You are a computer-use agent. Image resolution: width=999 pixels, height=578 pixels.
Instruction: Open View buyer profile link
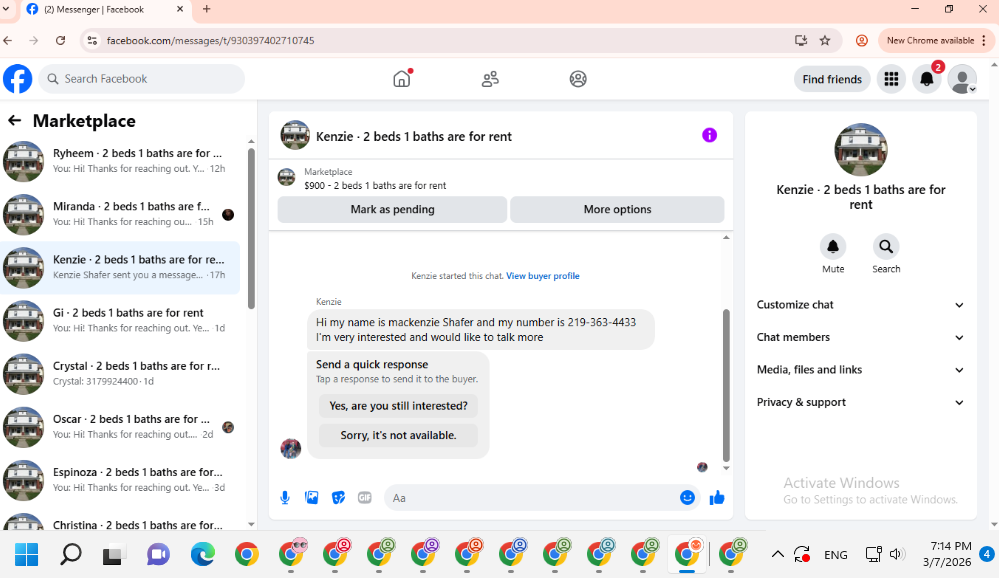[543, 276]
